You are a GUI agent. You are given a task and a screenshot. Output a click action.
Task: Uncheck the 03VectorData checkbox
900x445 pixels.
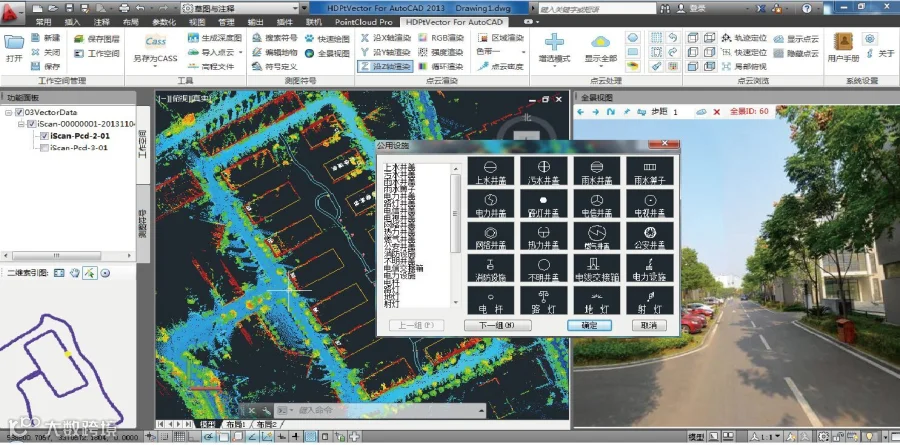click(x=19, y=113)
